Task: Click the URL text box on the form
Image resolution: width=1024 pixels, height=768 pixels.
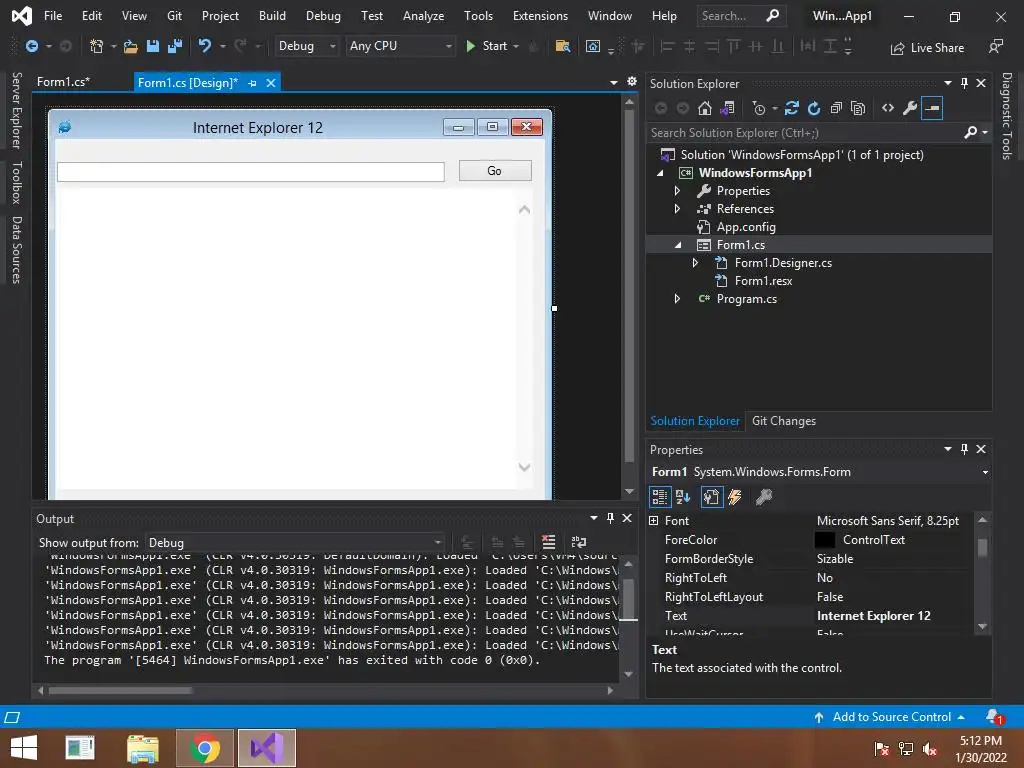Action: (251, 172)
